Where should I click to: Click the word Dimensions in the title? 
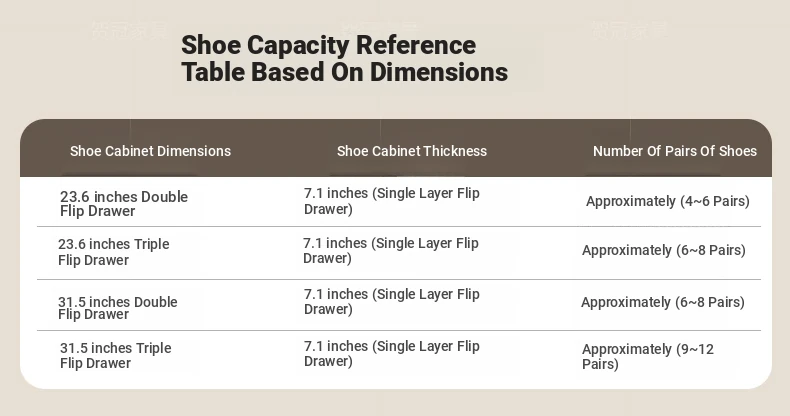click(x=439, y=72)
